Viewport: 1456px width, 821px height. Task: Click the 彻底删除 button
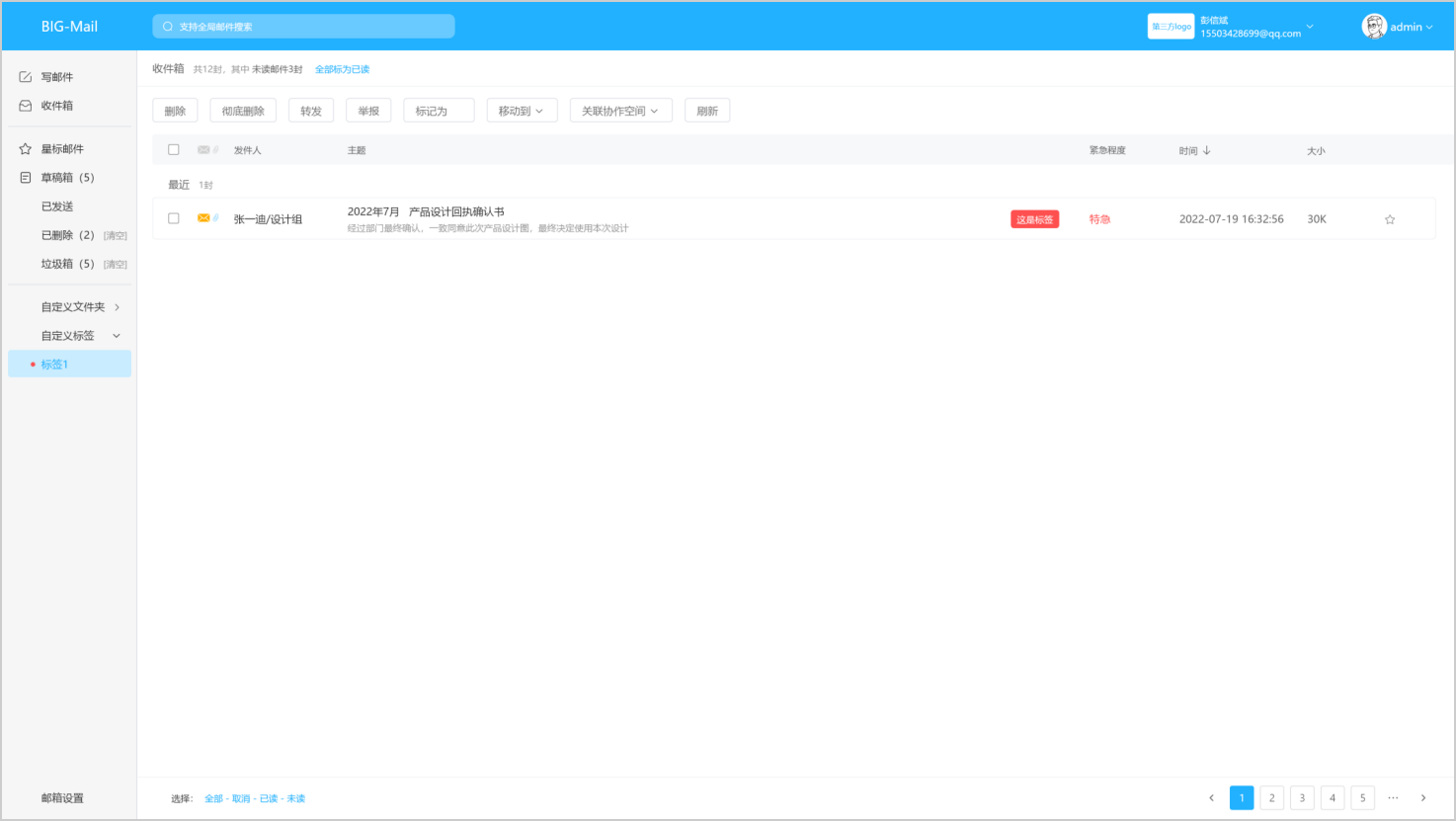243,111
